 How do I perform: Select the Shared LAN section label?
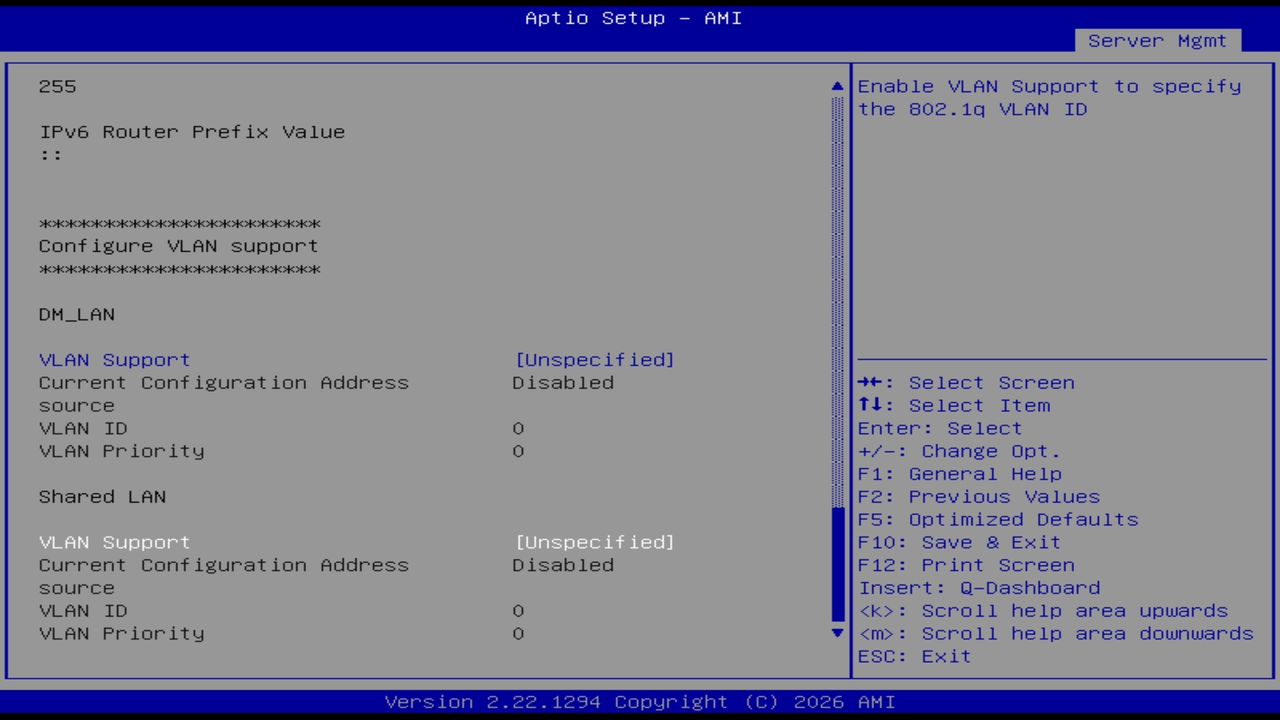(102, 496)
